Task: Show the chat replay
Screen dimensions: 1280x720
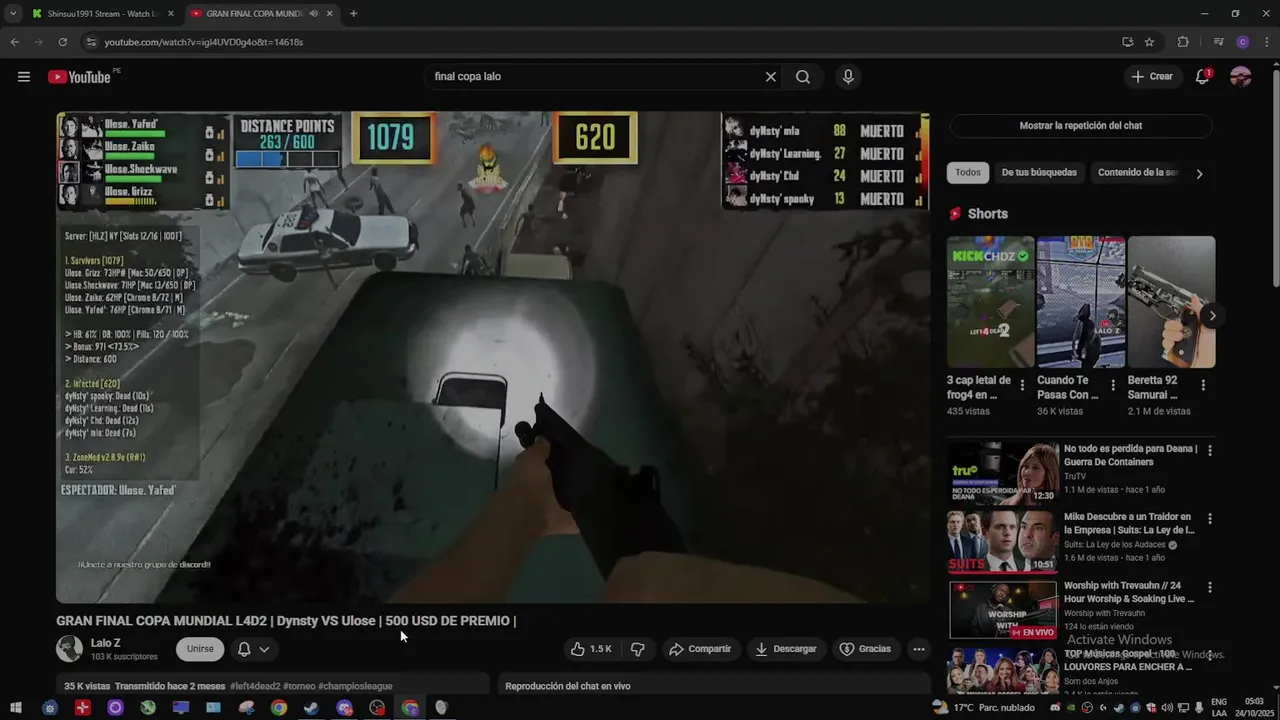Action: click(1080, 126)
